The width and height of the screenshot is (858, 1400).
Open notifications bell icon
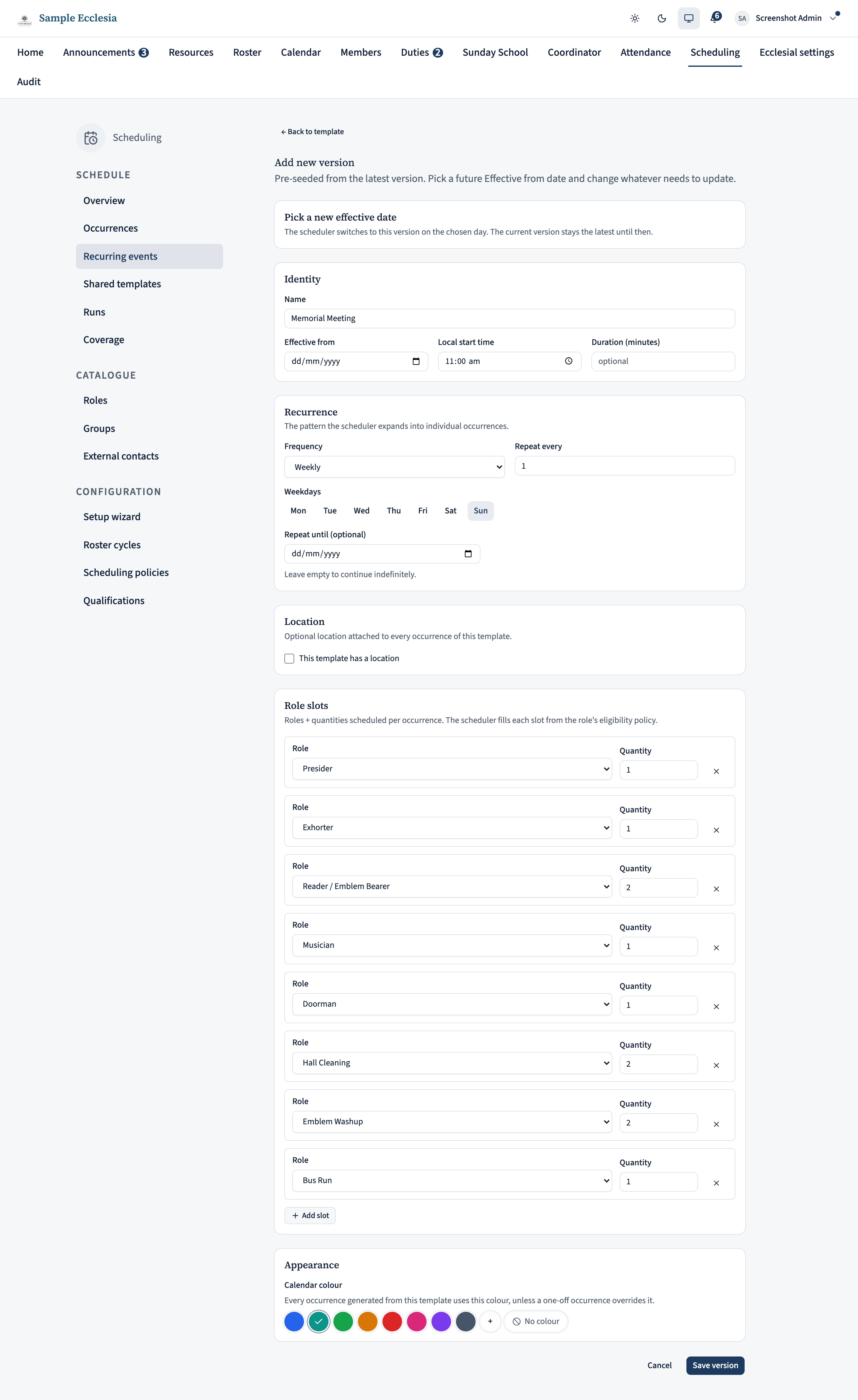click(715, 17)
